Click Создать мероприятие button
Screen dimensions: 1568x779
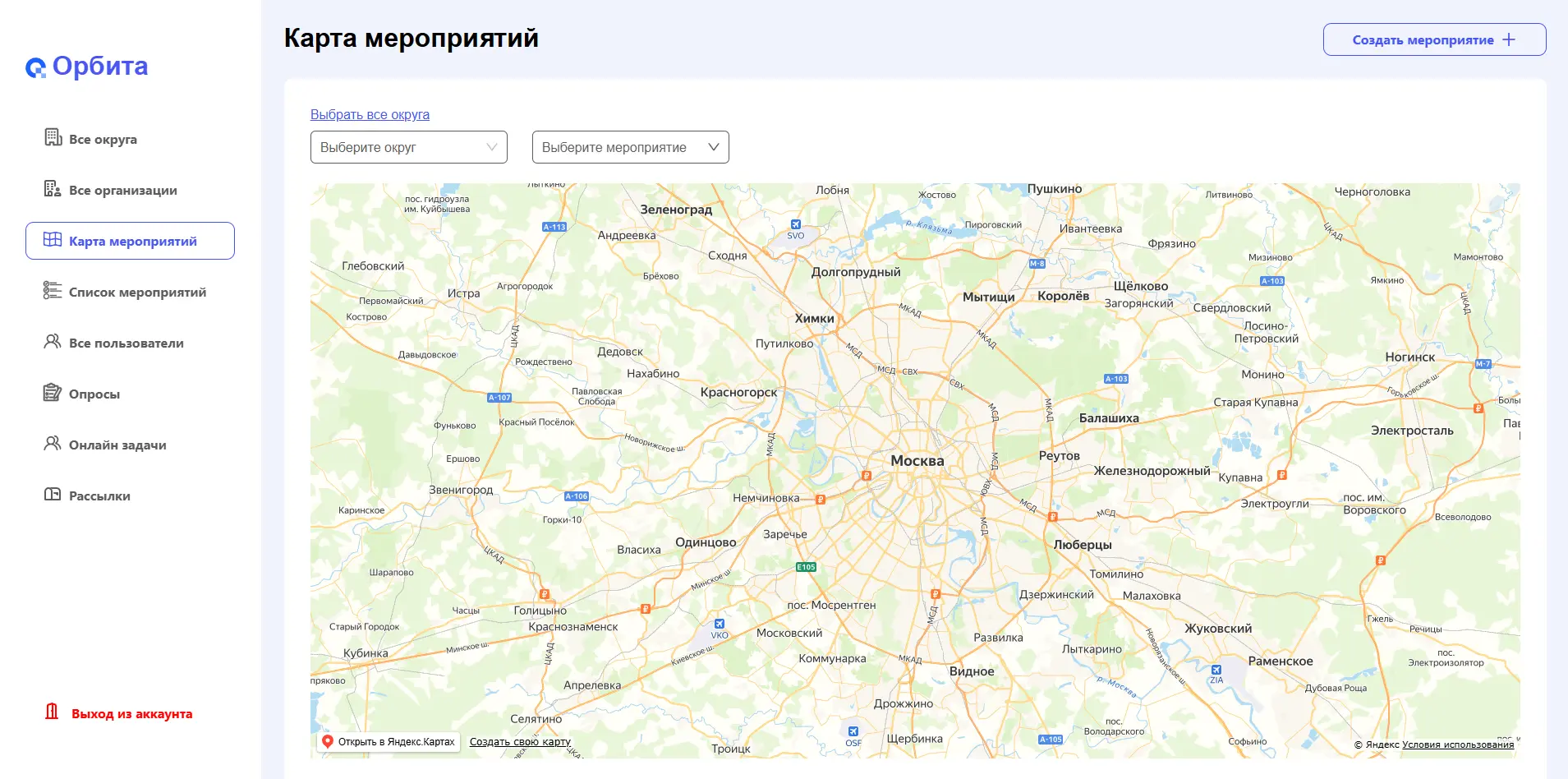tap(1434, 39)
